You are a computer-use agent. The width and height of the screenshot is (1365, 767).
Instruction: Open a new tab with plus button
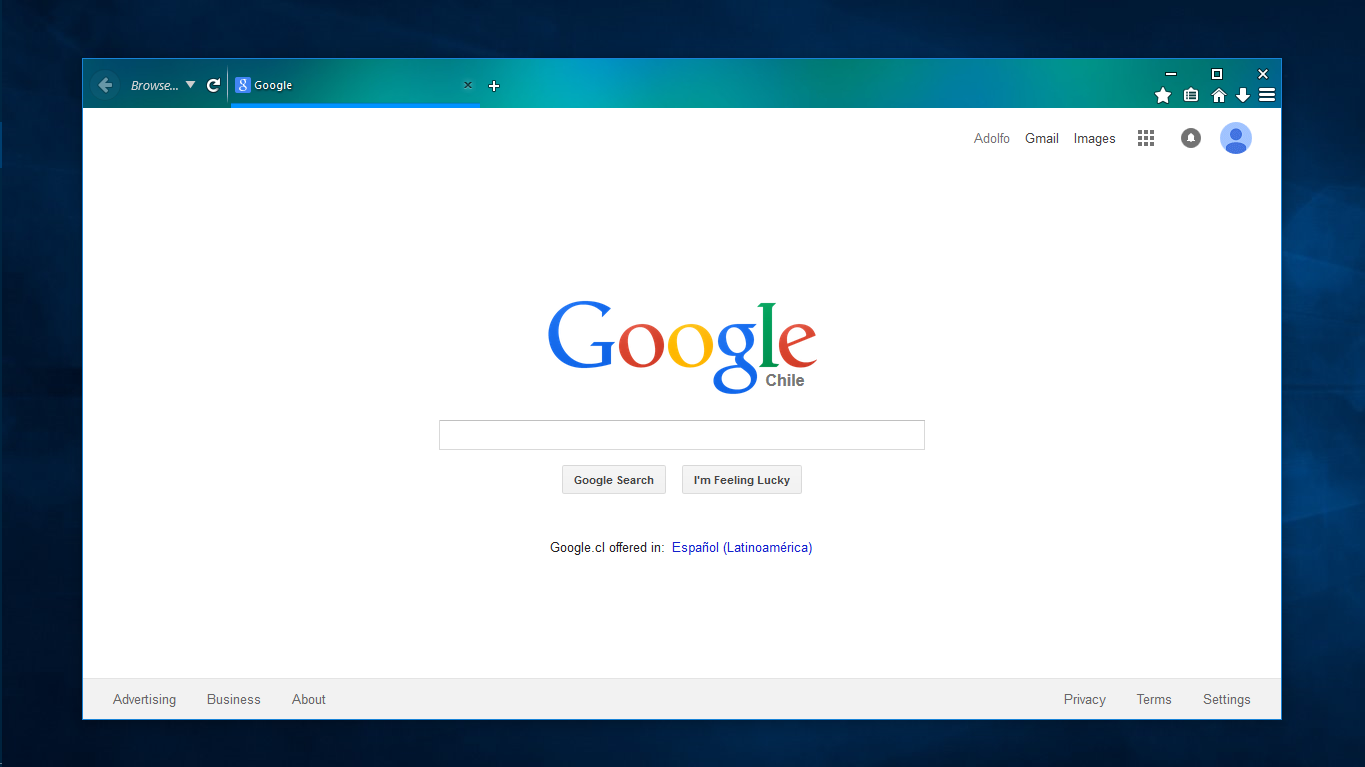click(x=494, y=86)
